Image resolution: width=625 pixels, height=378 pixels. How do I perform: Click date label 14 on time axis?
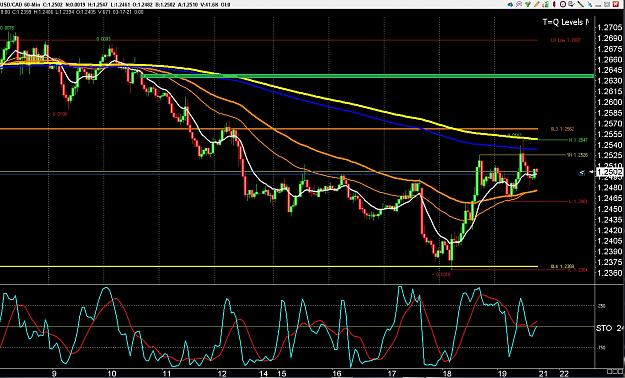(x=263, y=374)
